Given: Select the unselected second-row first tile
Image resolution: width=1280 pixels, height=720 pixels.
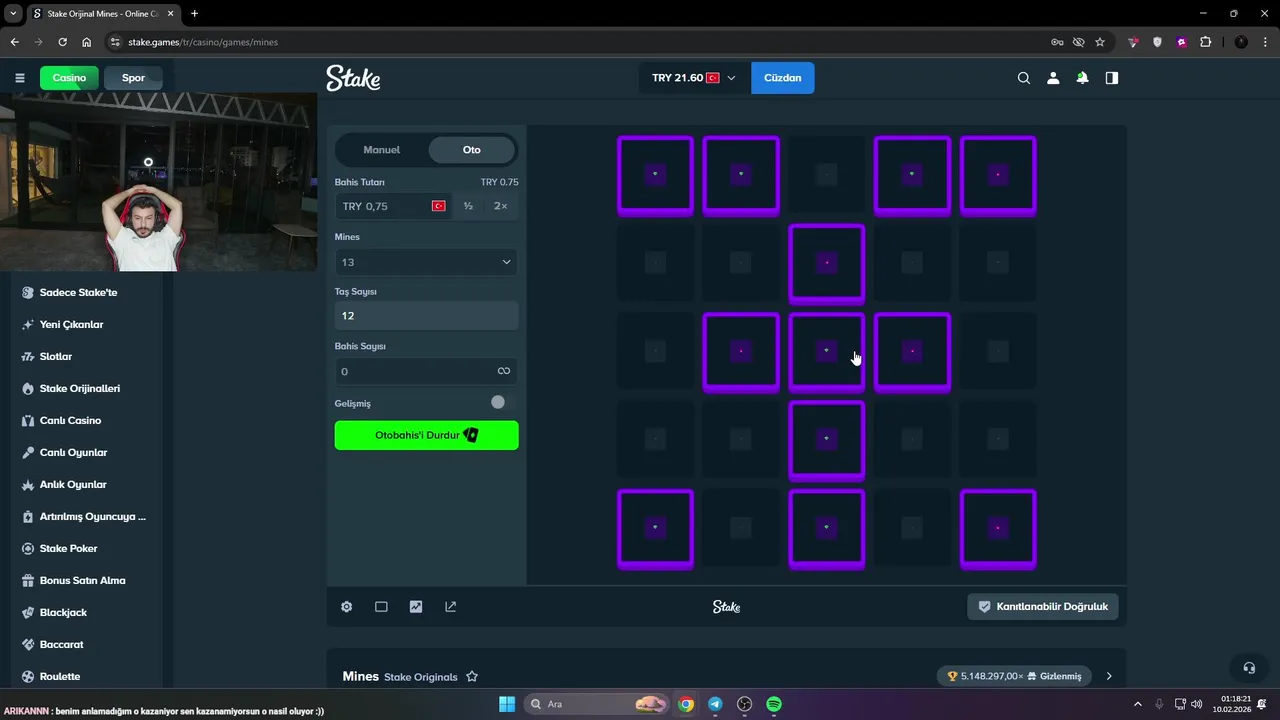Looking at the screenshot, I should point(655,263).
